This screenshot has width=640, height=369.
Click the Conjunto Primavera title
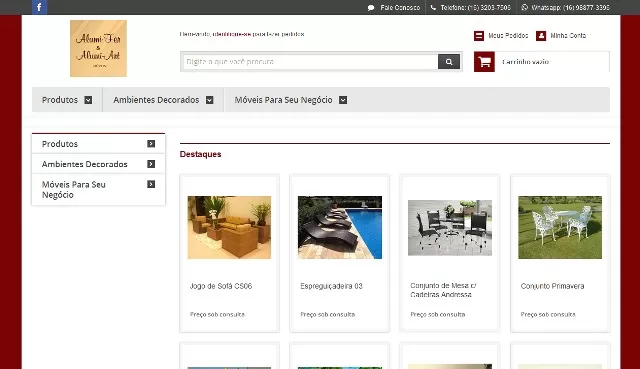[552, 286]
